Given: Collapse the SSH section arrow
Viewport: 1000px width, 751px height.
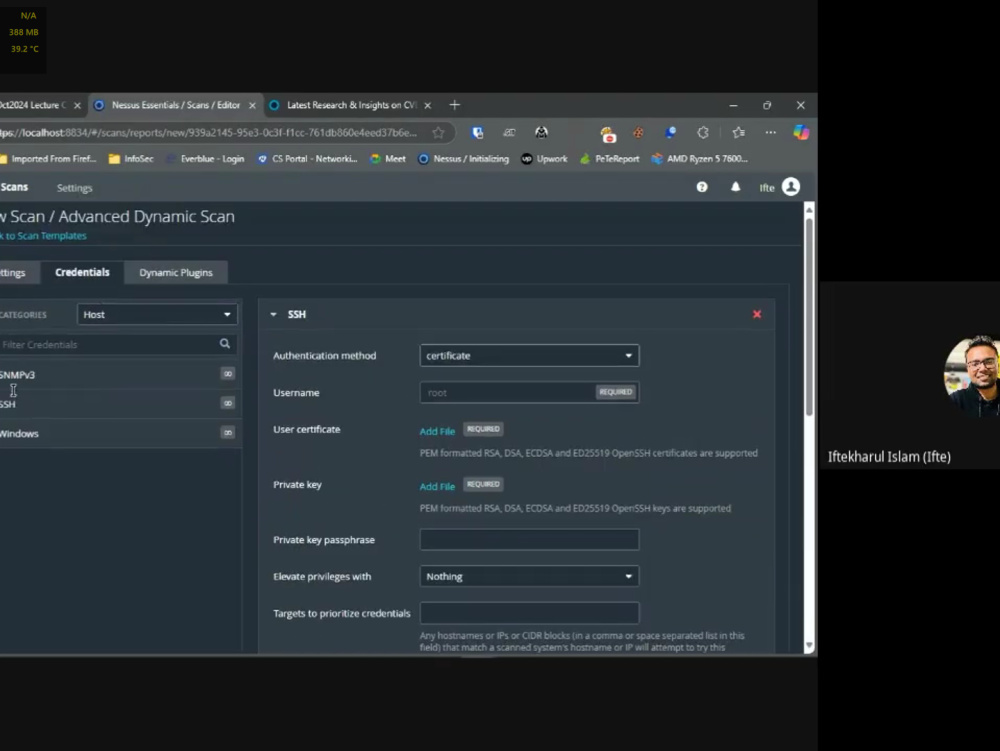Looking at the screenshot, I should click(x=274, y=314).
